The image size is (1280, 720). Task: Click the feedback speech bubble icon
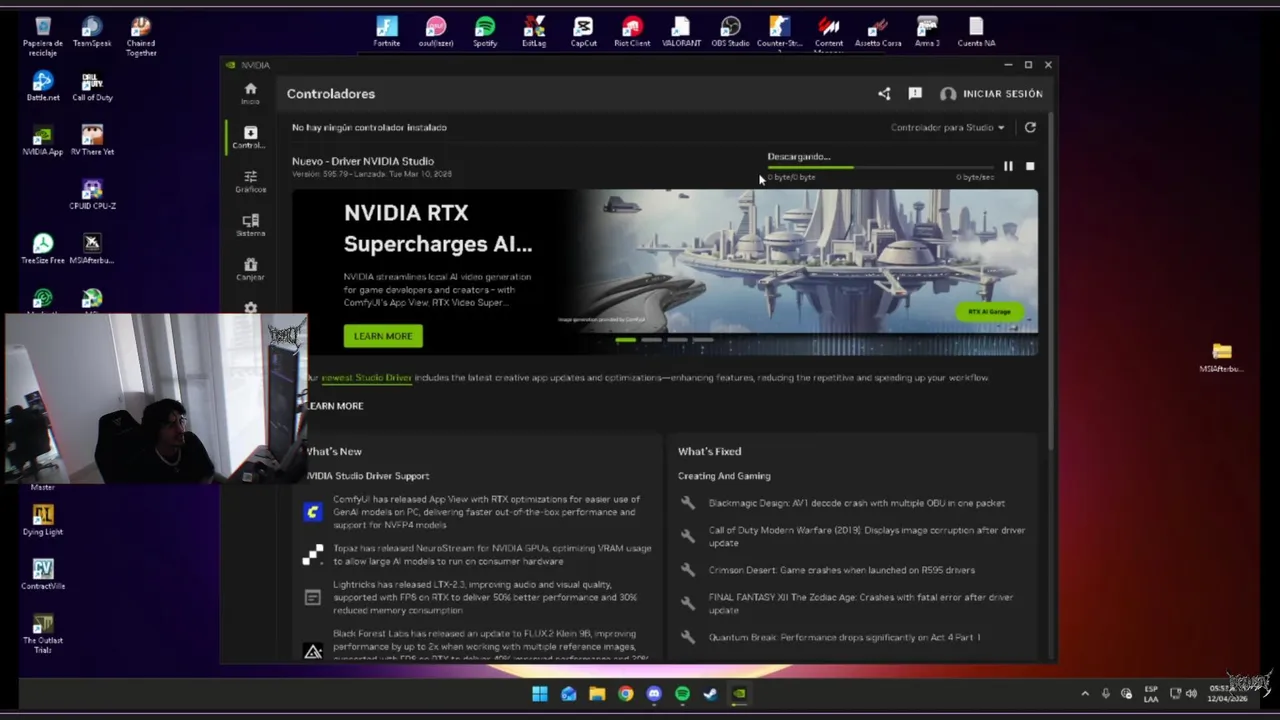click(x=915, y=94)
